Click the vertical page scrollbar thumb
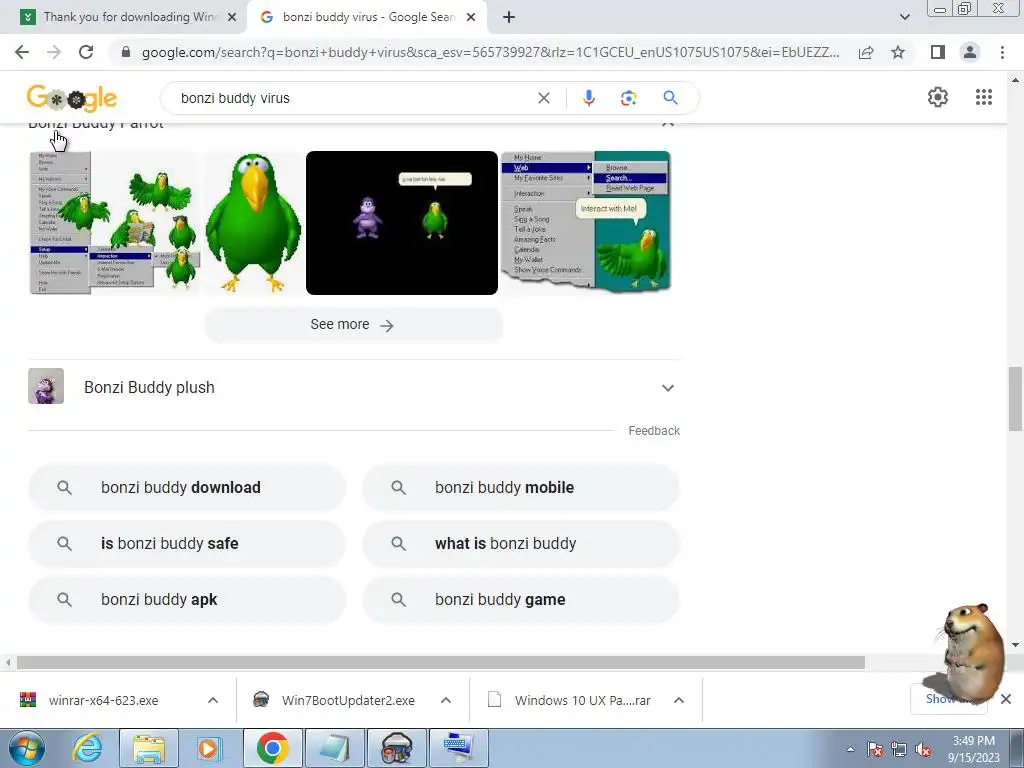This screenshot has height=768, width=1024. [1015, 399]
